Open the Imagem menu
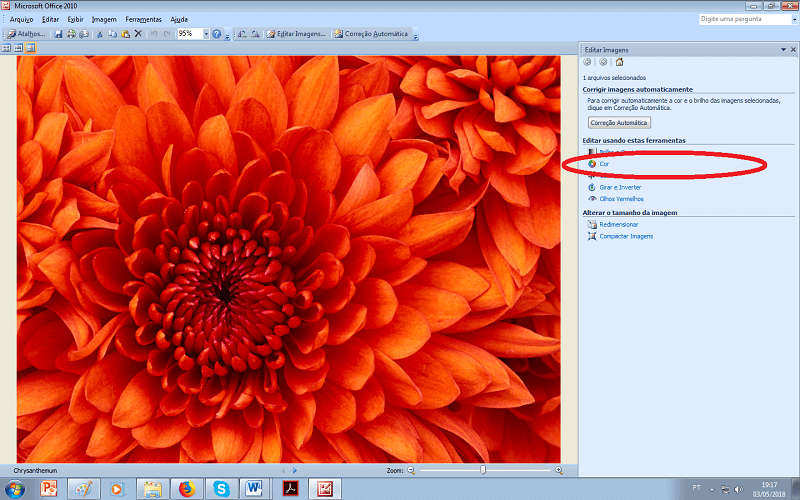 pos(103,19)
